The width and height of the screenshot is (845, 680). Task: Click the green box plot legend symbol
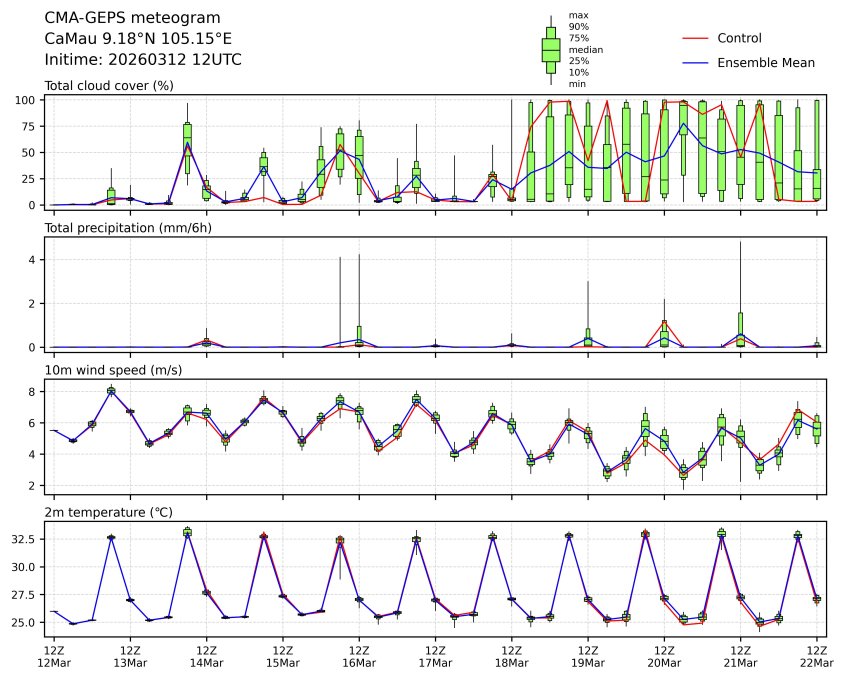pos(550,49)
